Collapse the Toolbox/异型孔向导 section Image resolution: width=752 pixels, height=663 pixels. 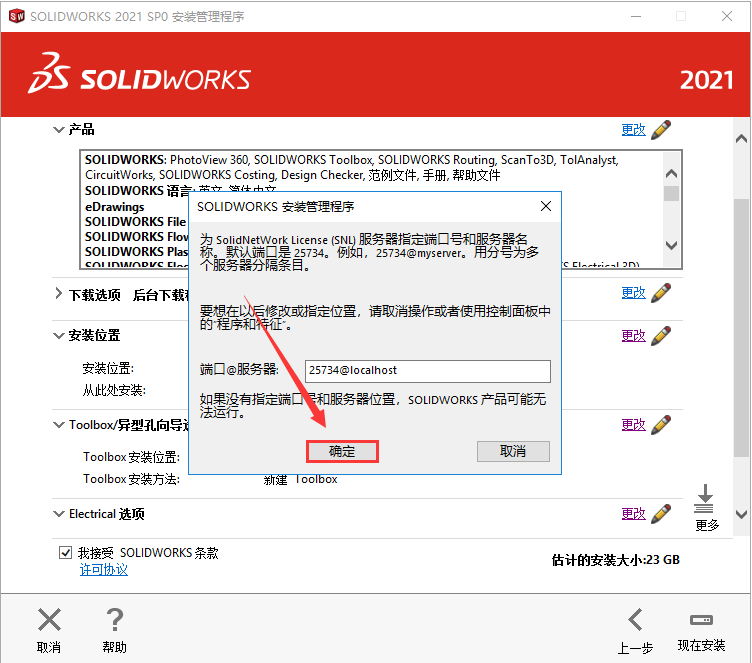click(59, 425)
